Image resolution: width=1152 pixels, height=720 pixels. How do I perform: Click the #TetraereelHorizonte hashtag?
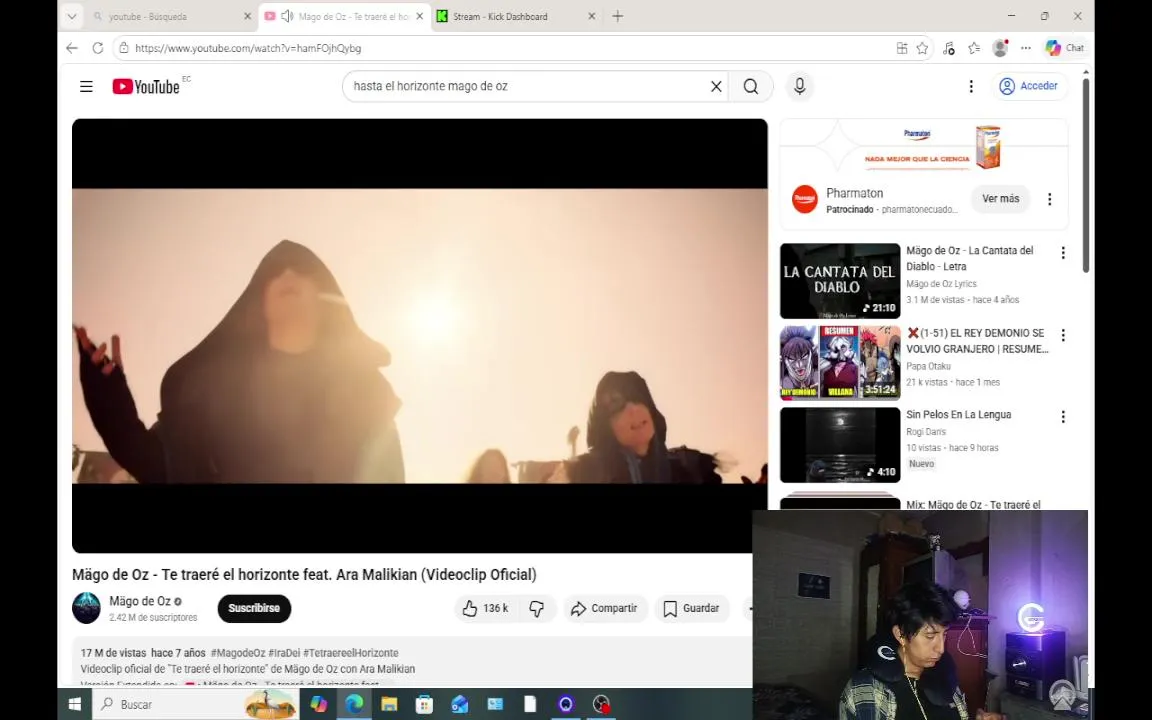[x=351, y=652]
